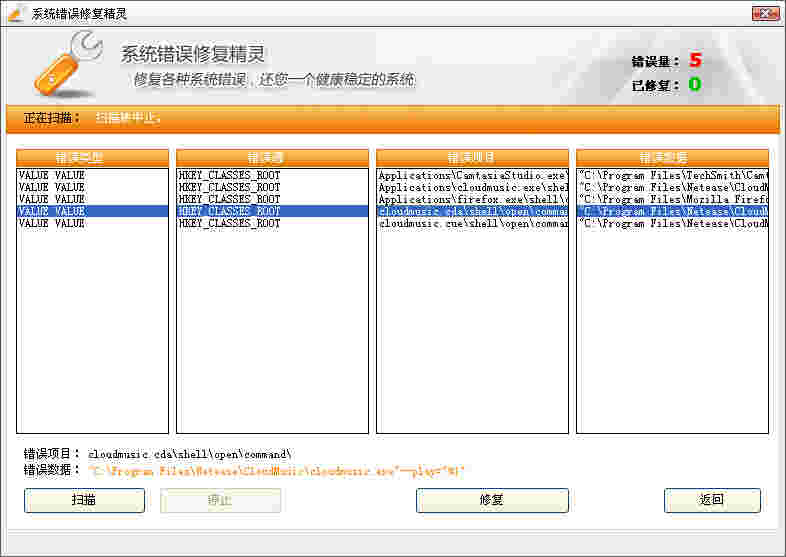
Task: Click the highlighted VALUE VALUE row
Action: click(93, 212)
